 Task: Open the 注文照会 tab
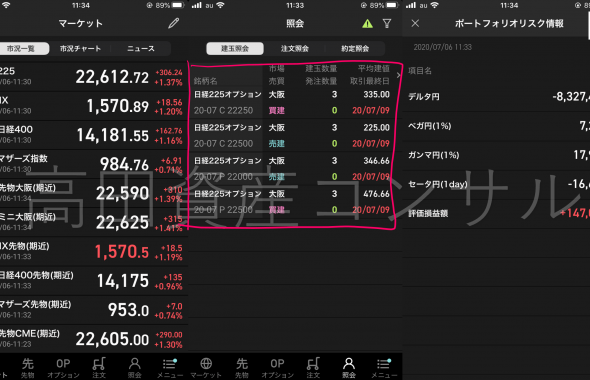click(x=295, y=49)
